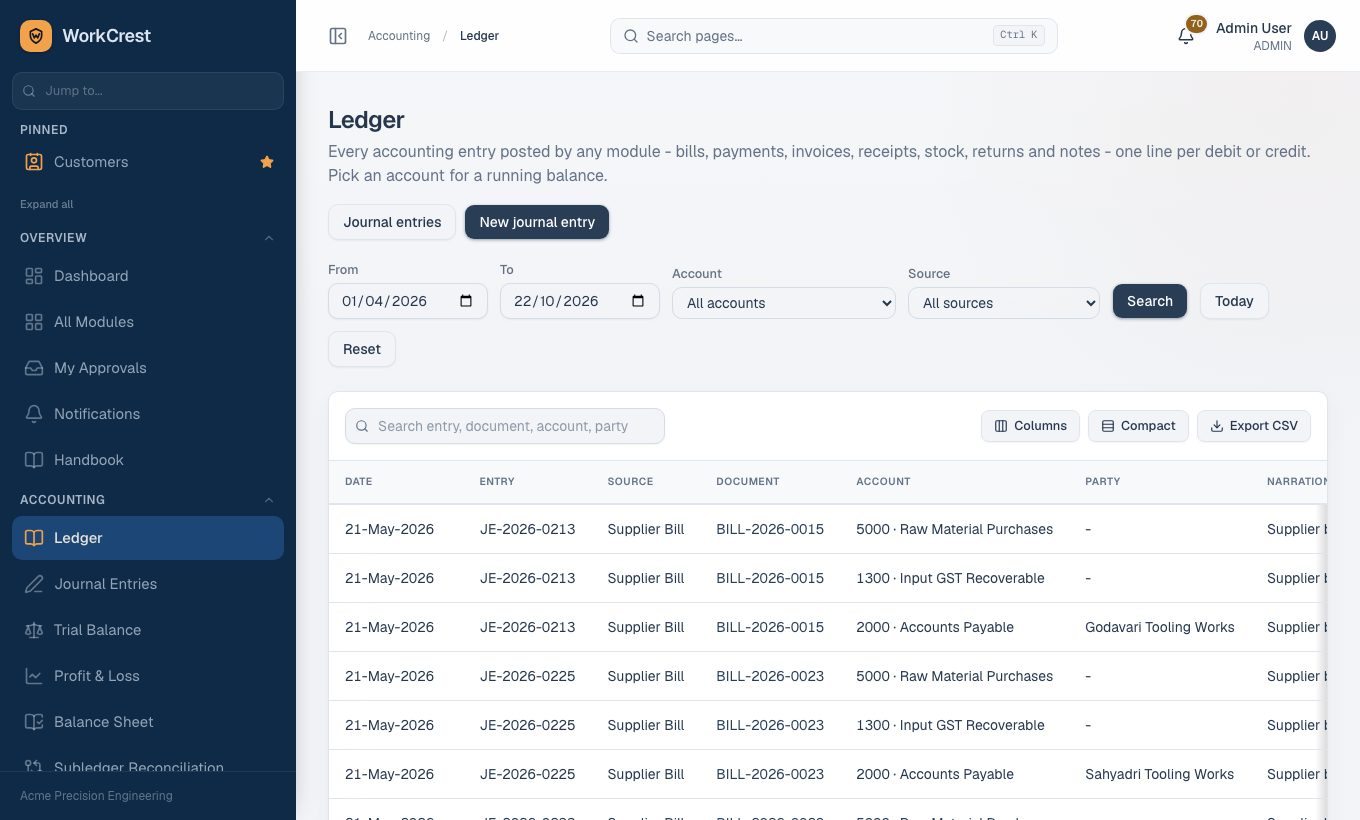Collapse the Accounting section
The height and width of the screenshot is (820, 1360).
[268, 500]
